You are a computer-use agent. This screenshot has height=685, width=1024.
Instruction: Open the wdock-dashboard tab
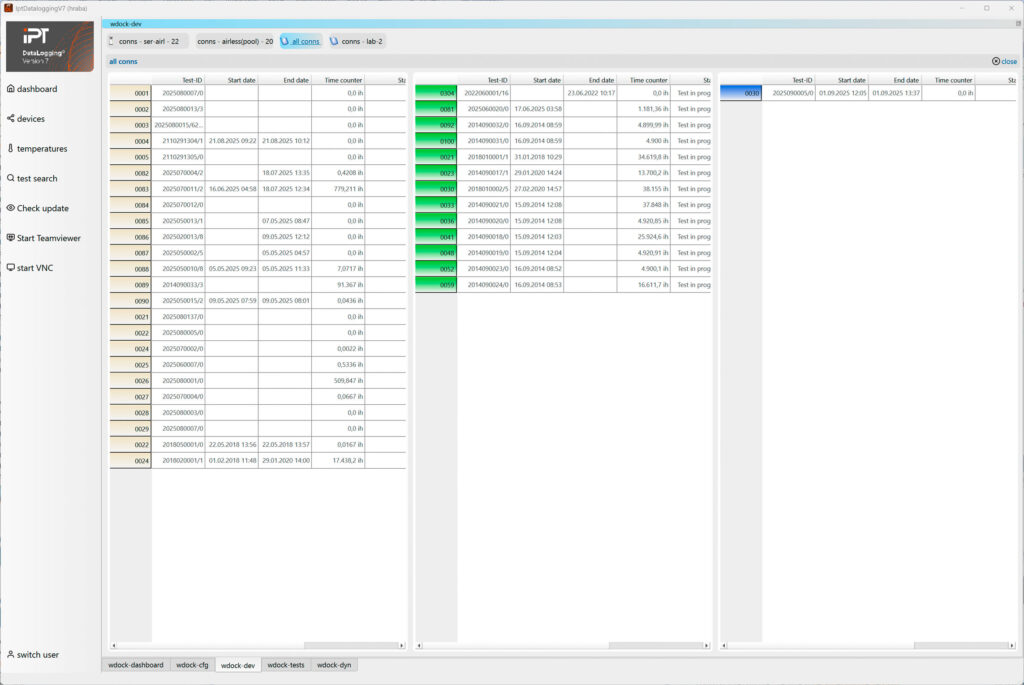click(x=137, y=663)
